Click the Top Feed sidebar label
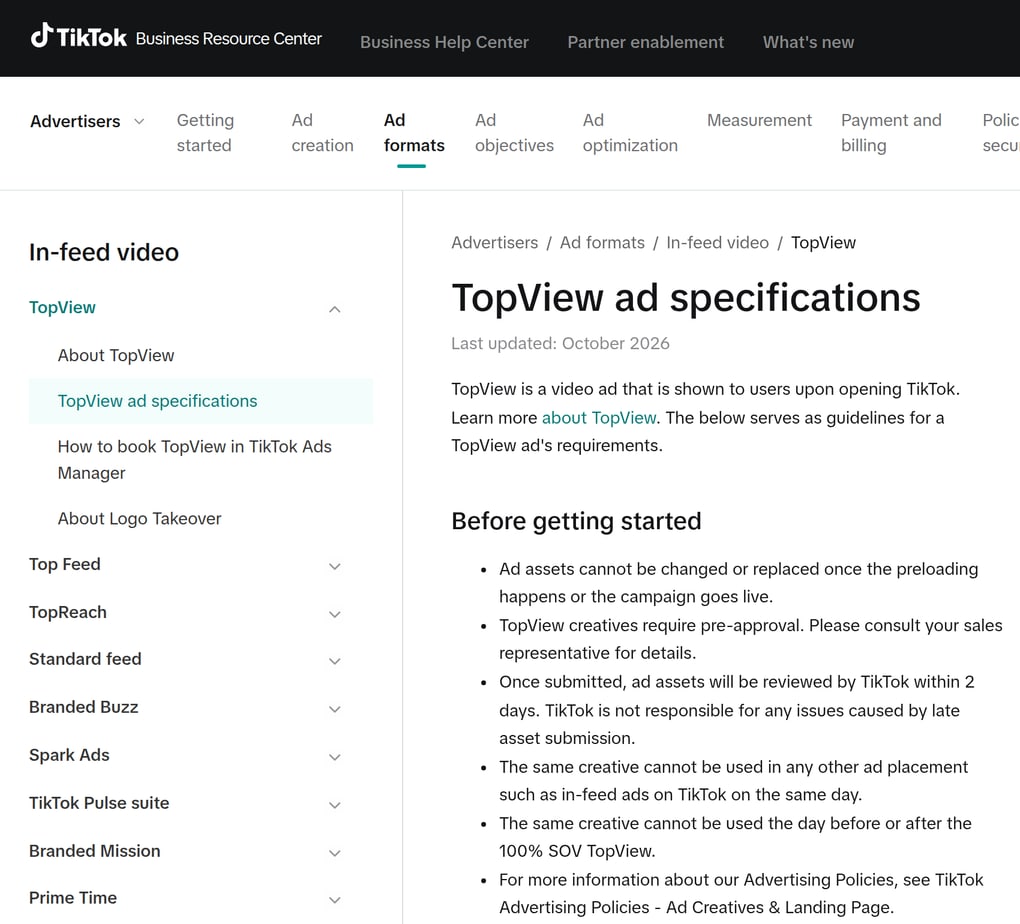 (64, 564)
